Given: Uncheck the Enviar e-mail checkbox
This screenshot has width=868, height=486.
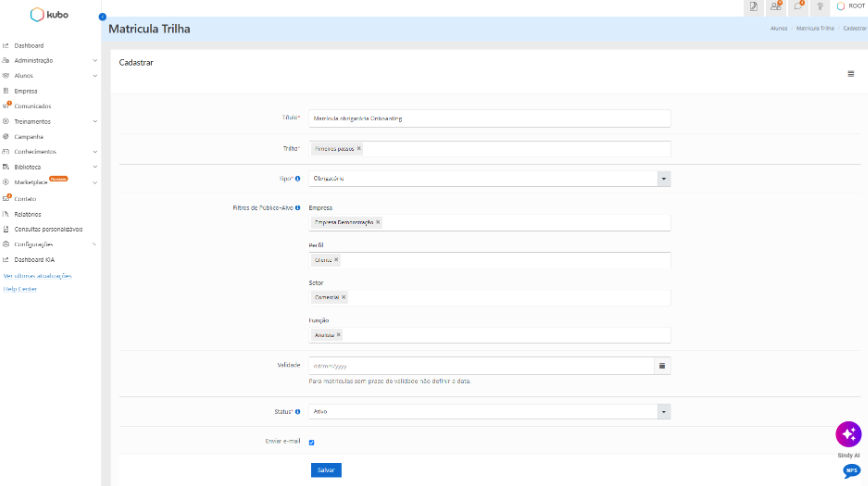Looking at the screenshot, I should [312, 442].
